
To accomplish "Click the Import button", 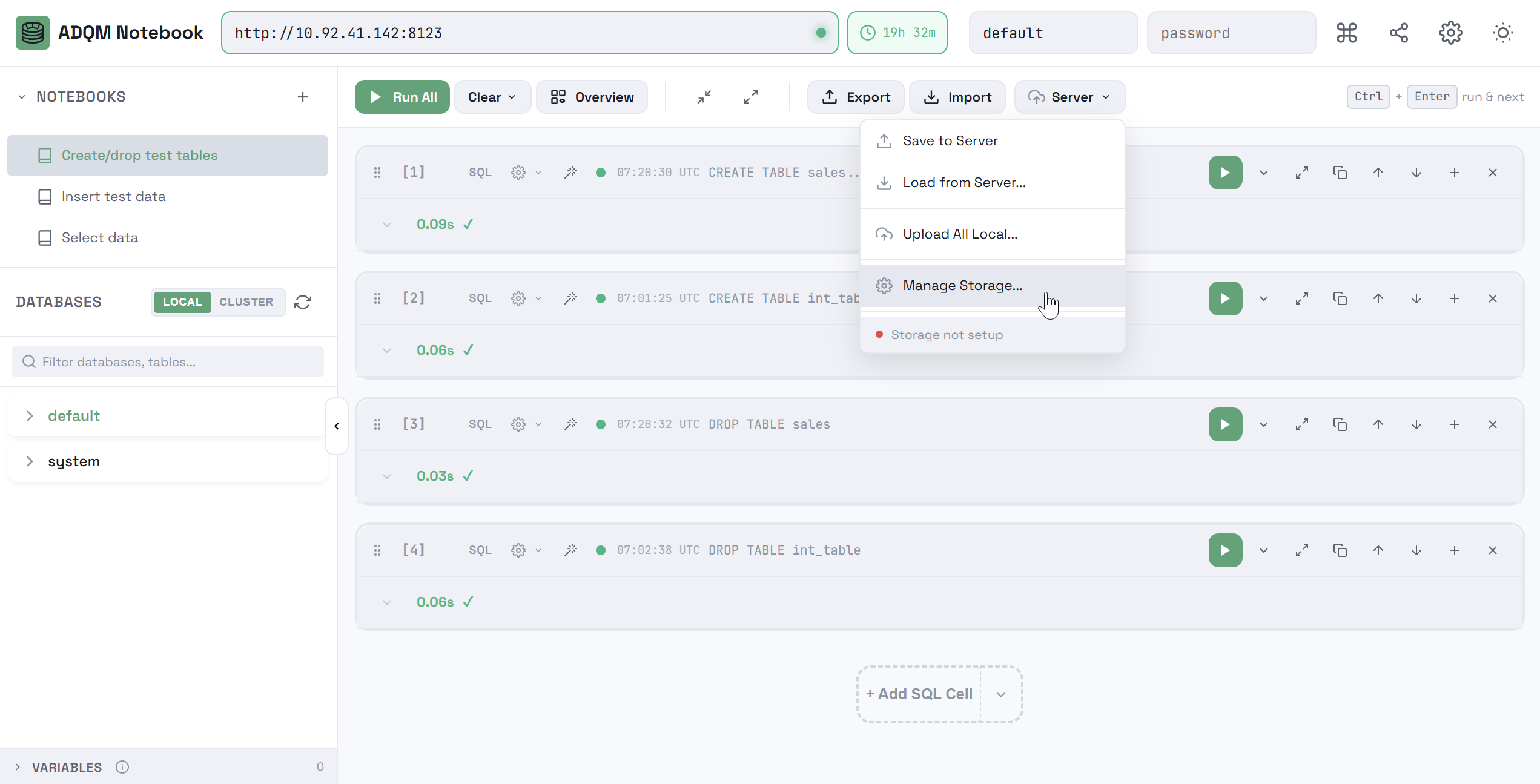I will pos(957,97).
